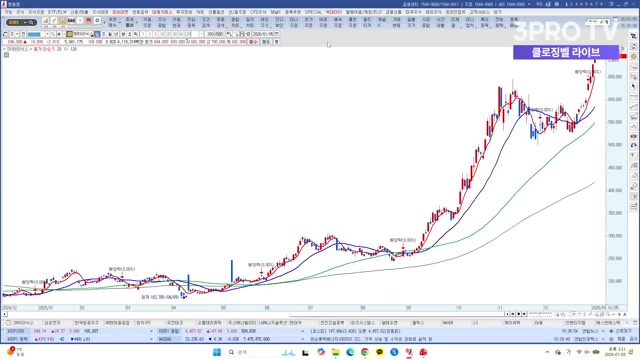Open 미니주문 from the shortcut toolbar
Screen dimensions: 640x360
pos(294,23)
